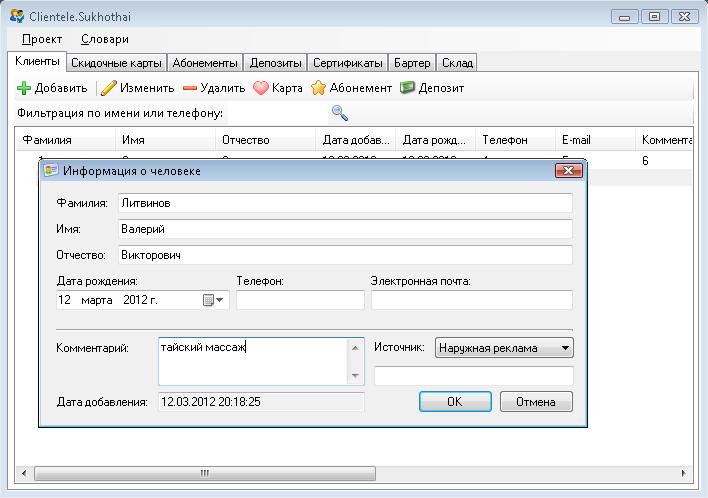Switch to the Депозиты tab
This screenshot has height=498, width=708.
click(x=275, y=63)
